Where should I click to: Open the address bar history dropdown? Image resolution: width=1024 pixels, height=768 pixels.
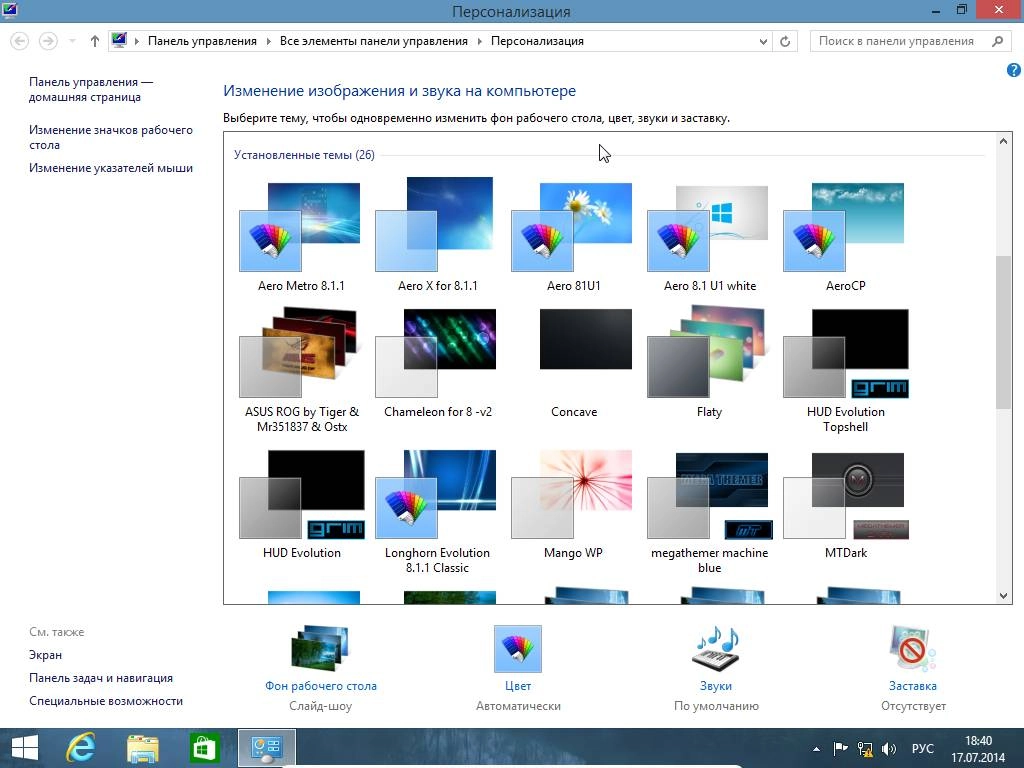tap(763, 41)
